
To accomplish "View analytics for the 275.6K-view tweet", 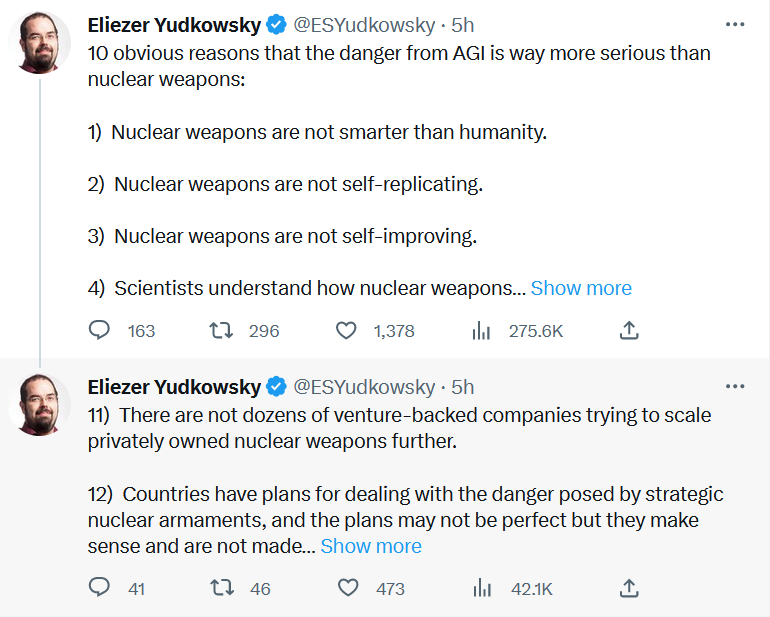I will tap(480, 330).
